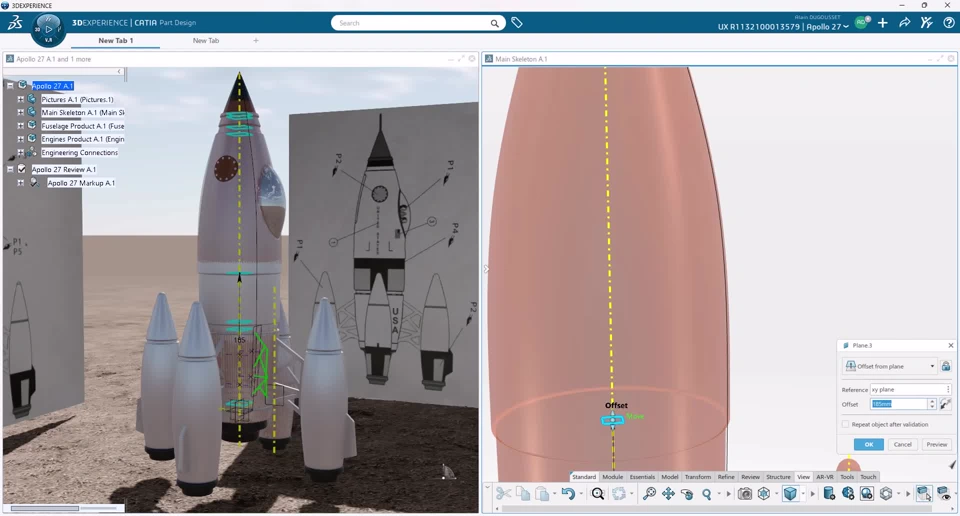Viewport: 960px width, 516px height.
Task: Select the Pan arrows tool
Action: pos(668,493)
